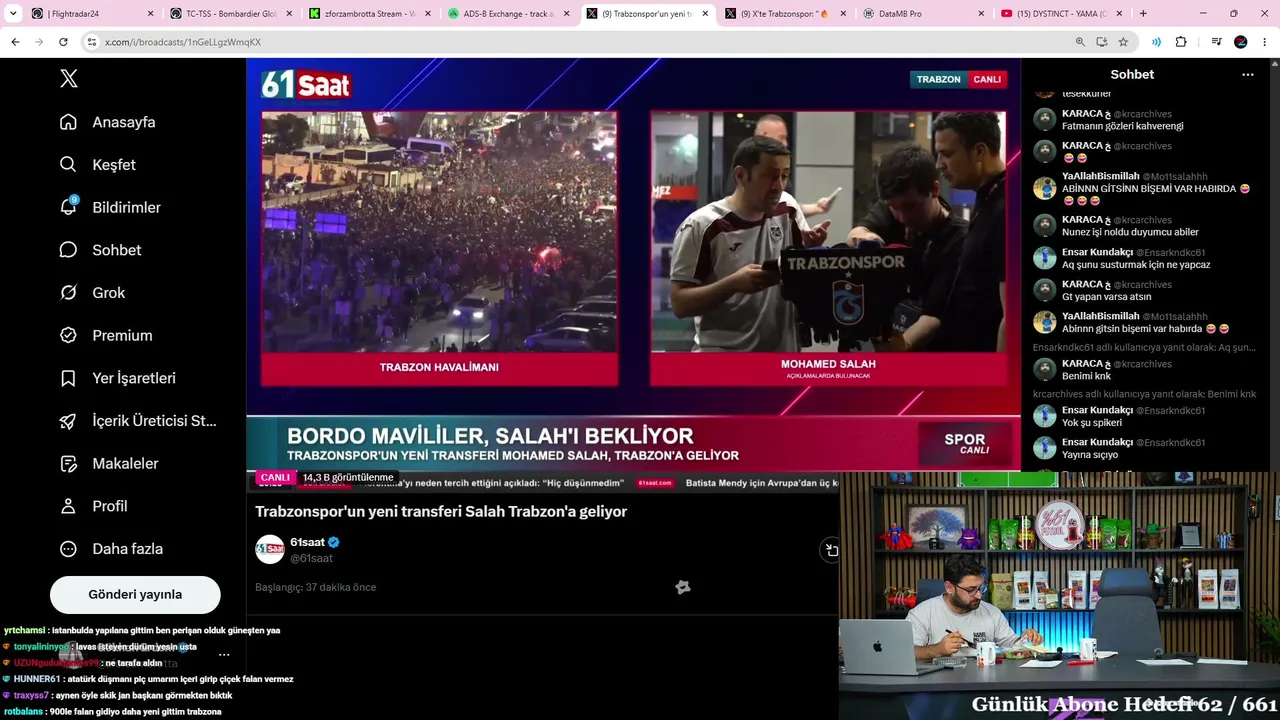Open the Chrome three-dot menu

[1265, 42]
